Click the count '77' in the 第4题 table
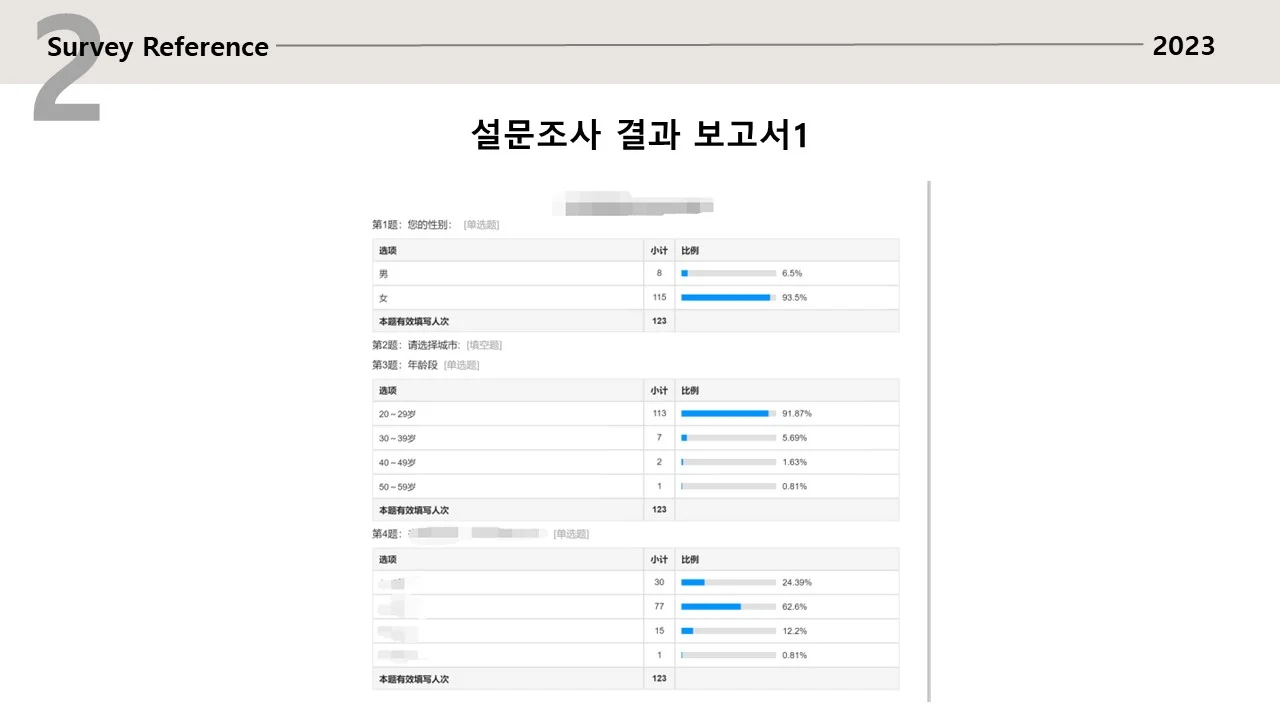Viewport: 1280px width, 720px height. click(x=659, y=606)
